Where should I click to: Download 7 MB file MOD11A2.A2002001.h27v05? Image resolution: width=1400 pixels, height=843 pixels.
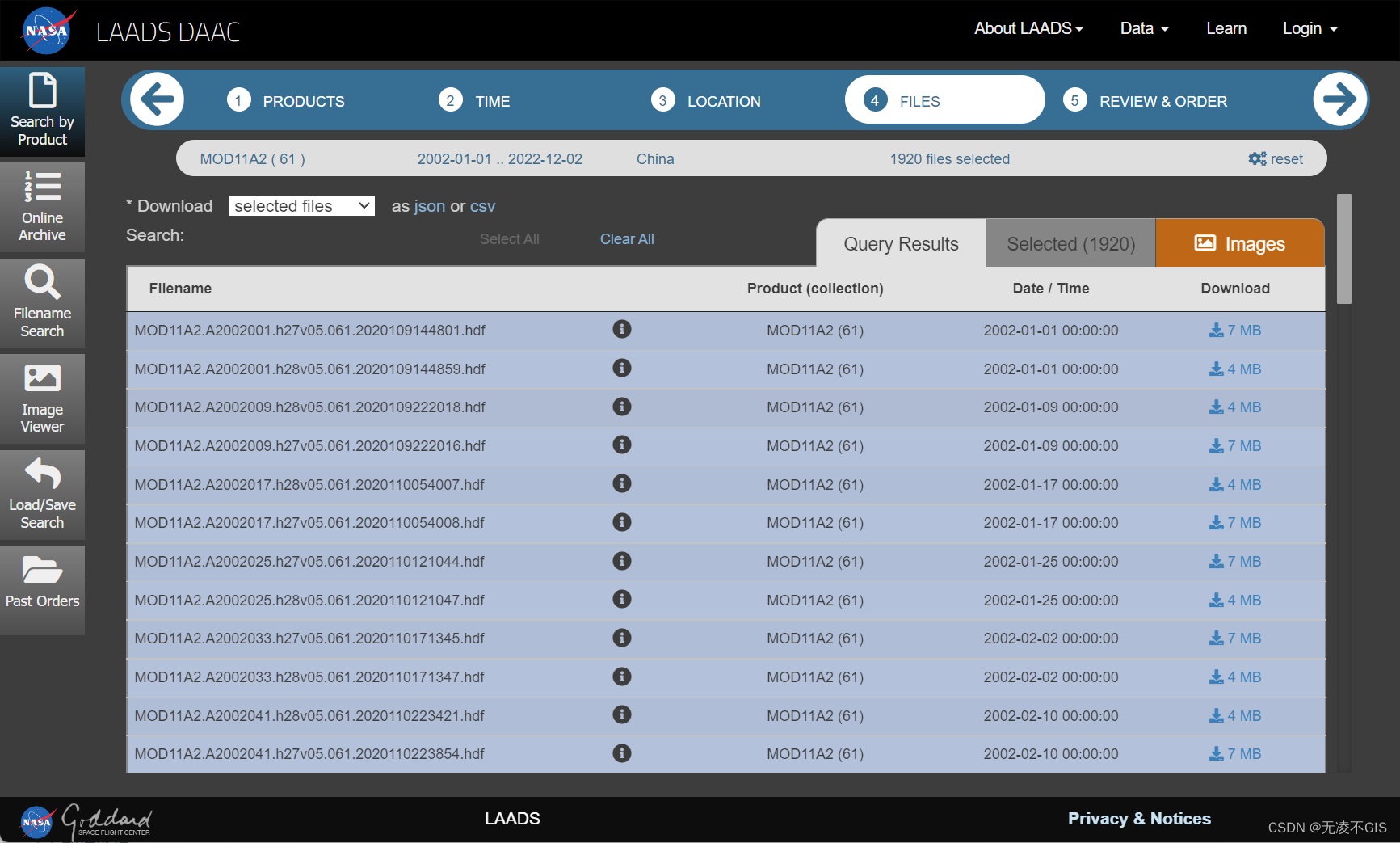1234,331
